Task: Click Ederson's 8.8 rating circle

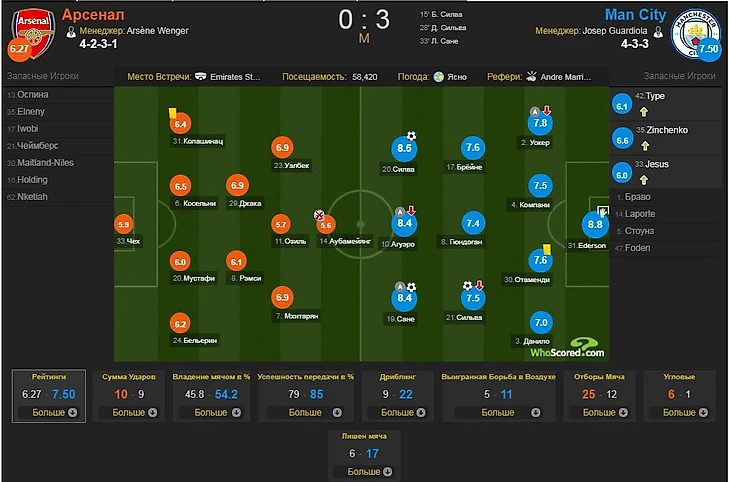Action: point(596,226)
